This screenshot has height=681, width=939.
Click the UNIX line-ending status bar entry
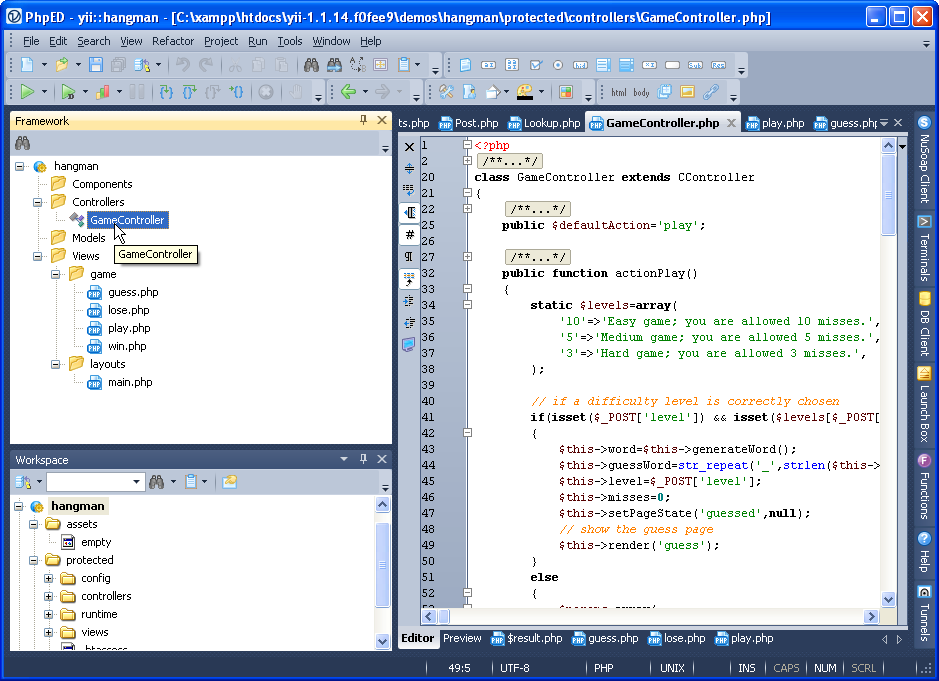(672, 668)
